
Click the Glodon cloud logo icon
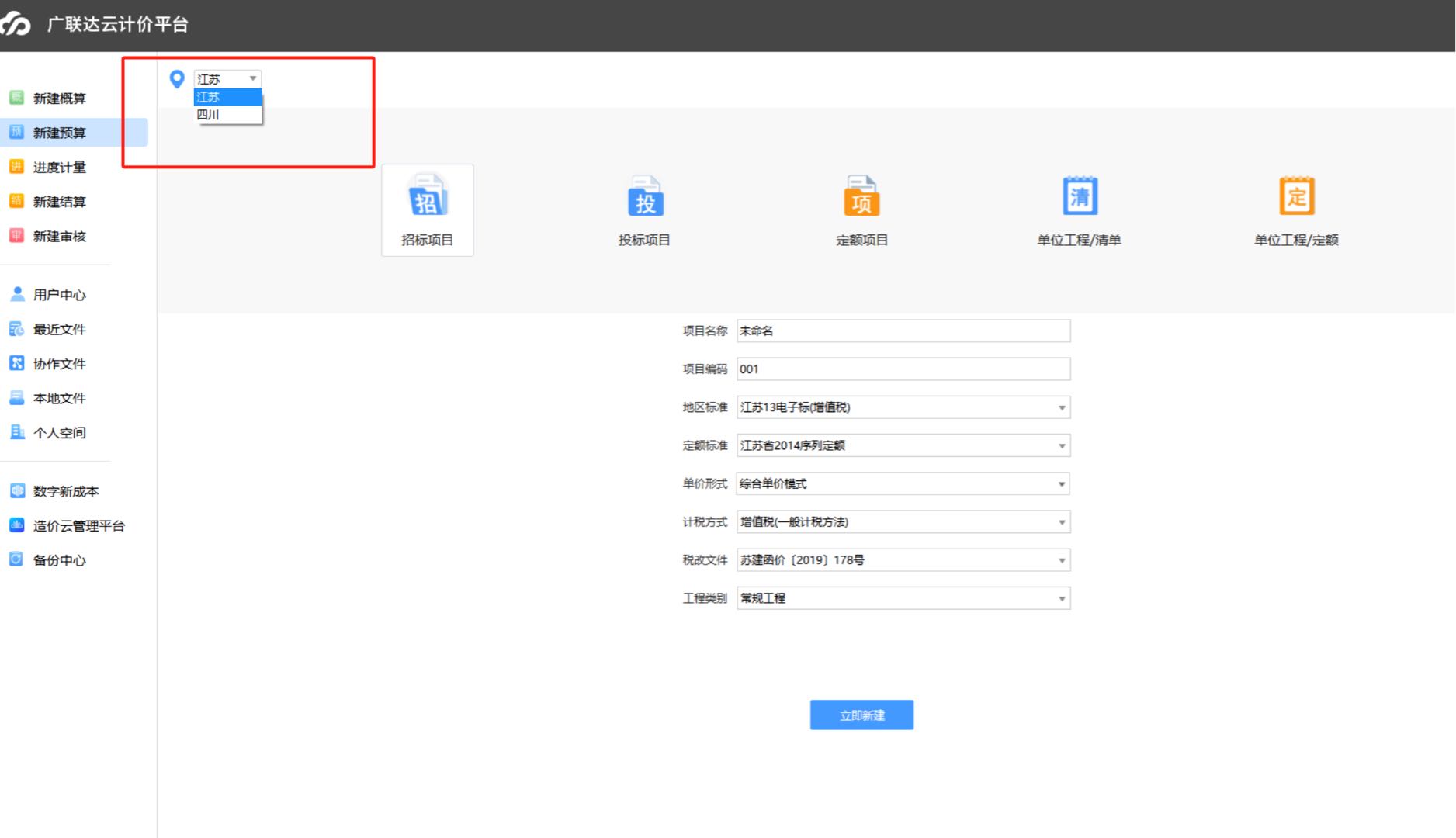point(16,24)
